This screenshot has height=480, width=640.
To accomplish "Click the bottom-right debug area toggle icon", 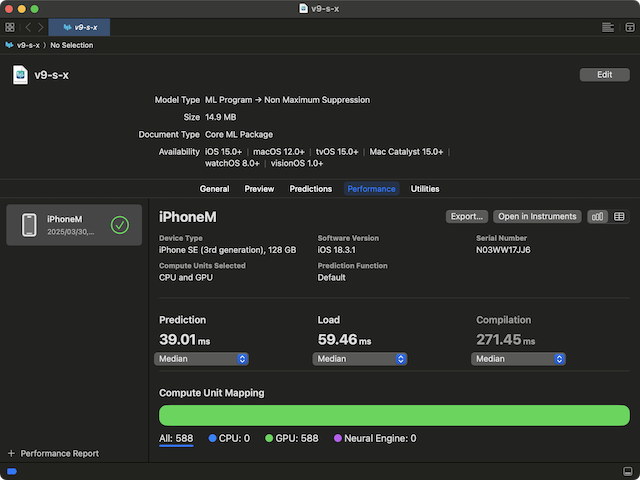I will 628,470.
